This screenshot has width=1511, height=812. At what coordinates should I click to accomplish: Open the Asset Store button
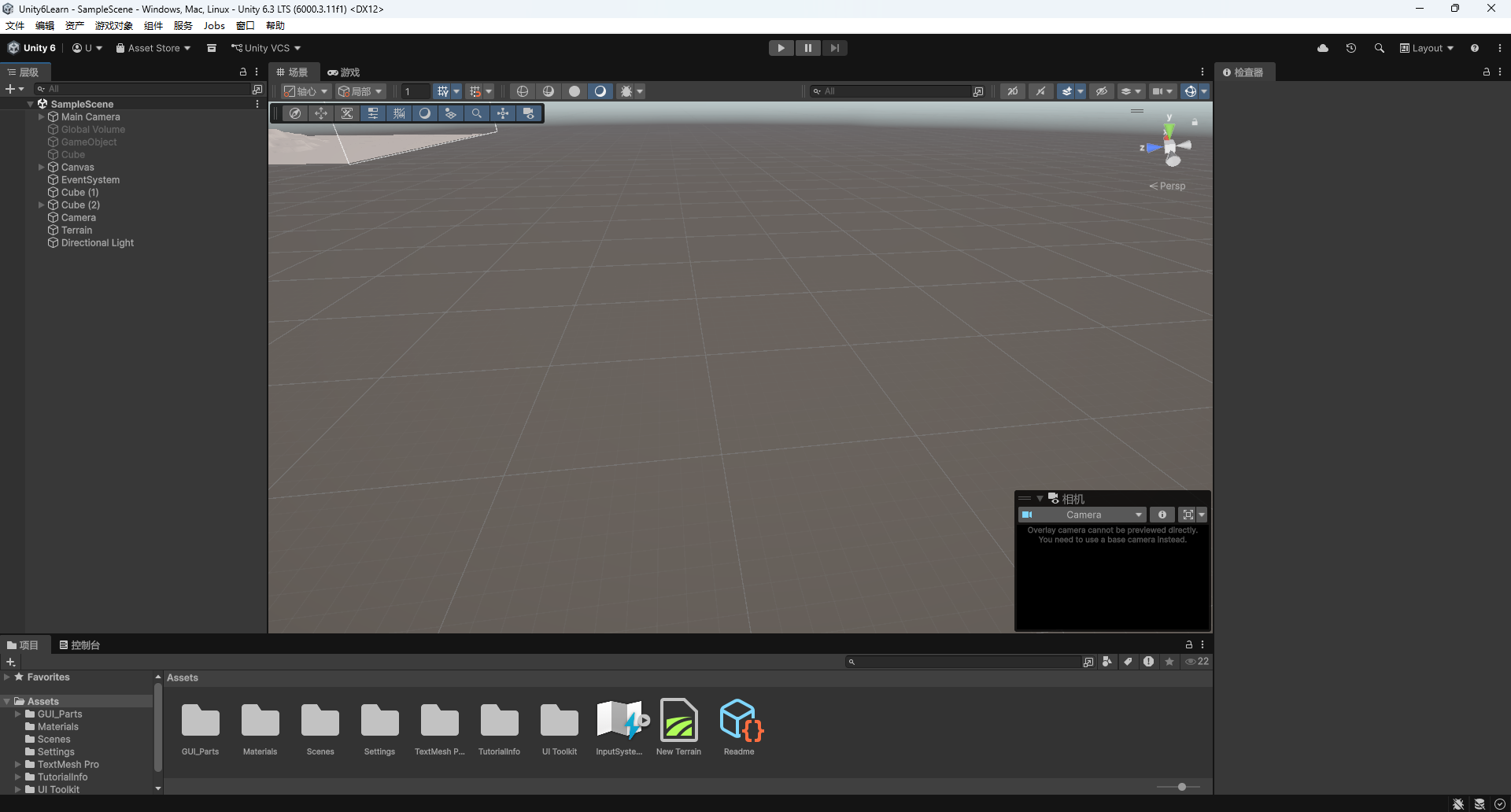(x=153, y=48)
